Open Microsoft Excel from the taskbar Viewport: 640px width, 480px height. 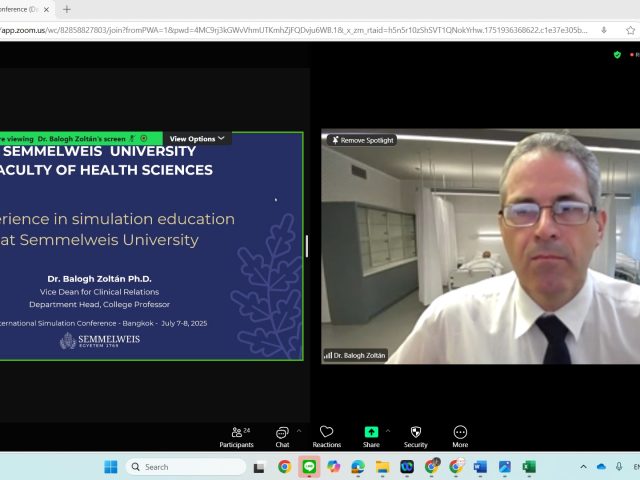[x=529, y=467]
